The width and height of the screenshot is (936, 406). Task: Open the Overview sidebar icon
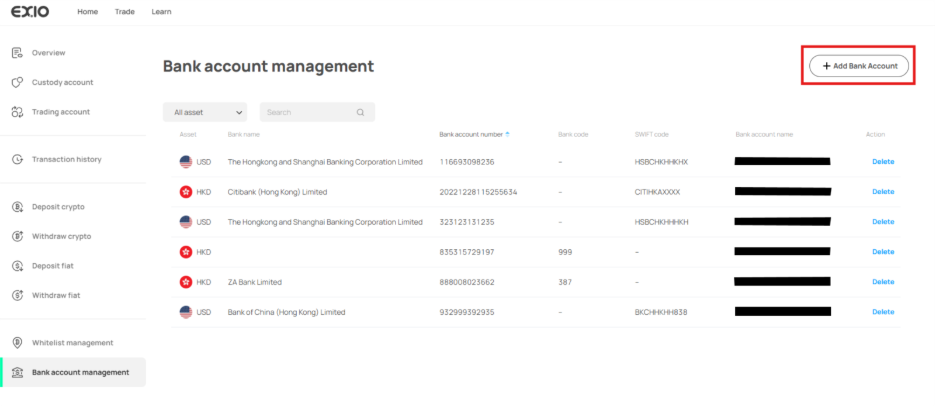pos(17,52)
